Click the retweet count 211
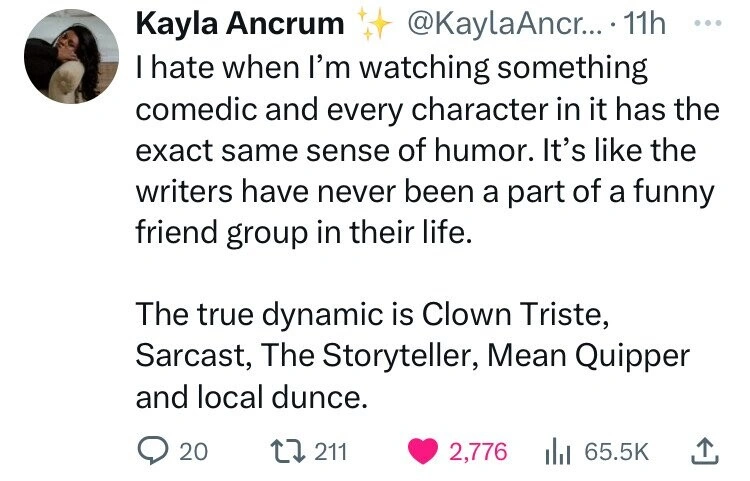This screenshot has height=481, width=750. (330, 451)
